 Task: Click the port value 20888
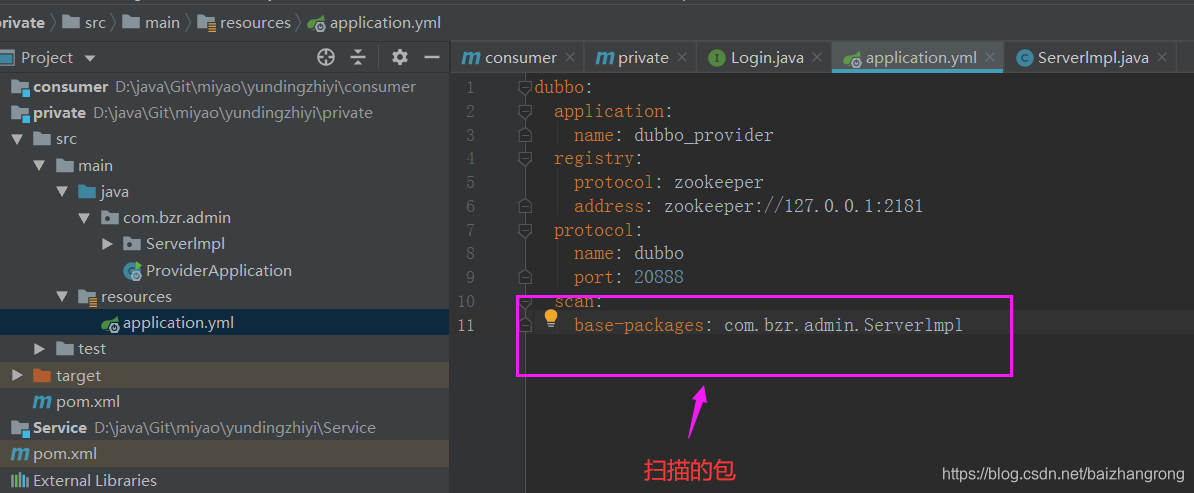point(659,277)
